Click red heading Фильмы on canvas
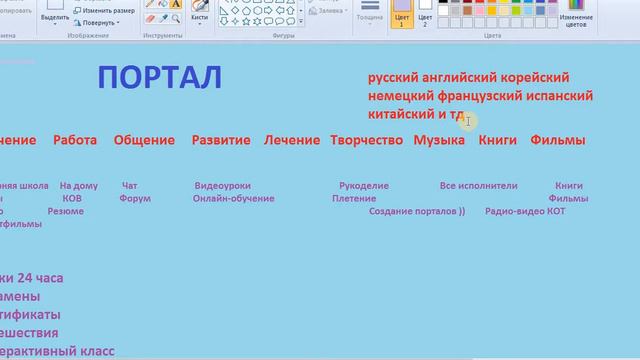 coord(558,140)
